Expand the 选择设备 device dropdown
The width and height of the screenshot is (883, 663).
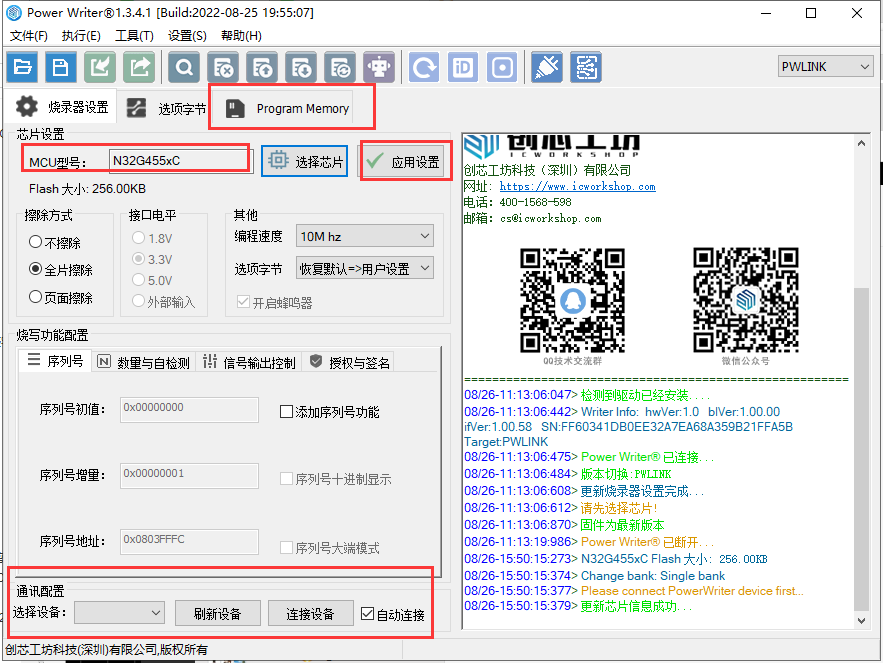(x=119, y=613)
